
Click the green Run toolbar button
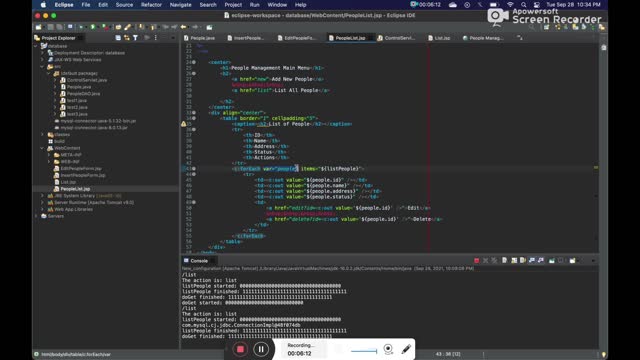click(x=93, y=27)
